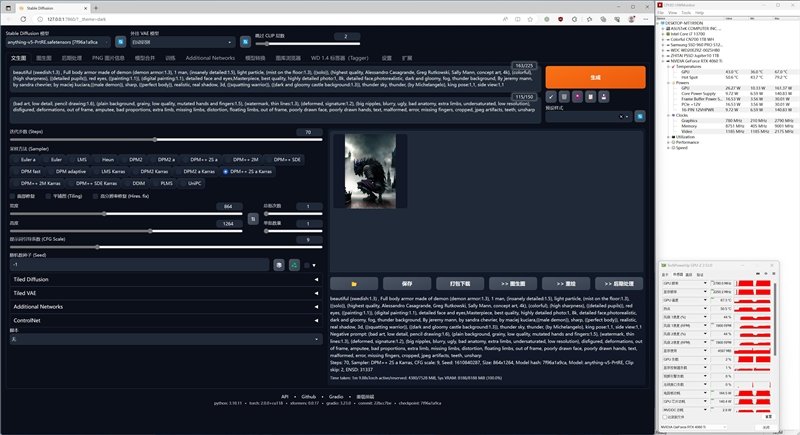The height and width of the screenshot is (435, 800).
Task: Toggle the pink extra networks icon under Generate
Action: pos(577,96)
